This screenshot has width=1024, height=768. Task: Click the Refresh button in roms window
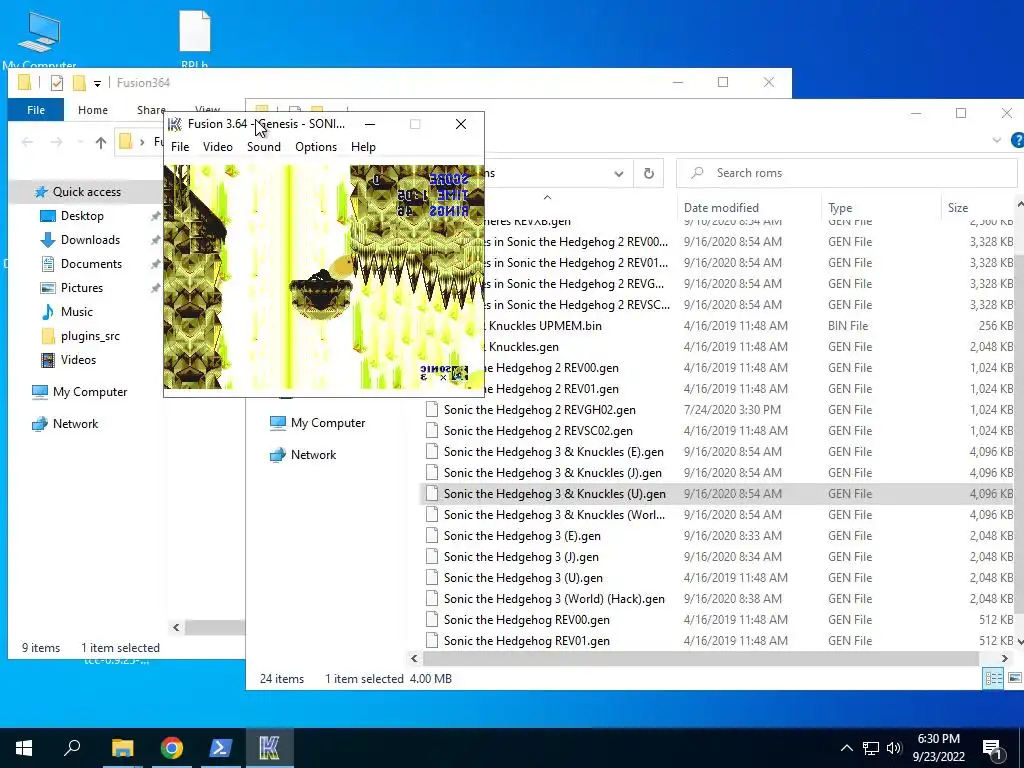point(648,173)
